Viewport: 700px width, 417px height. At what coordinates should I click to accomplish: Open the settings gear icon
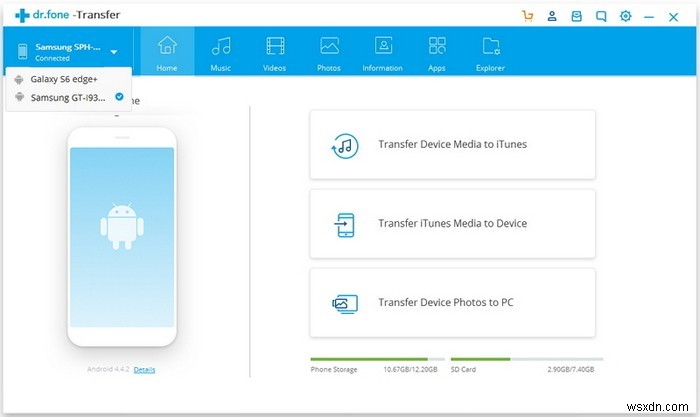[625, 16]
